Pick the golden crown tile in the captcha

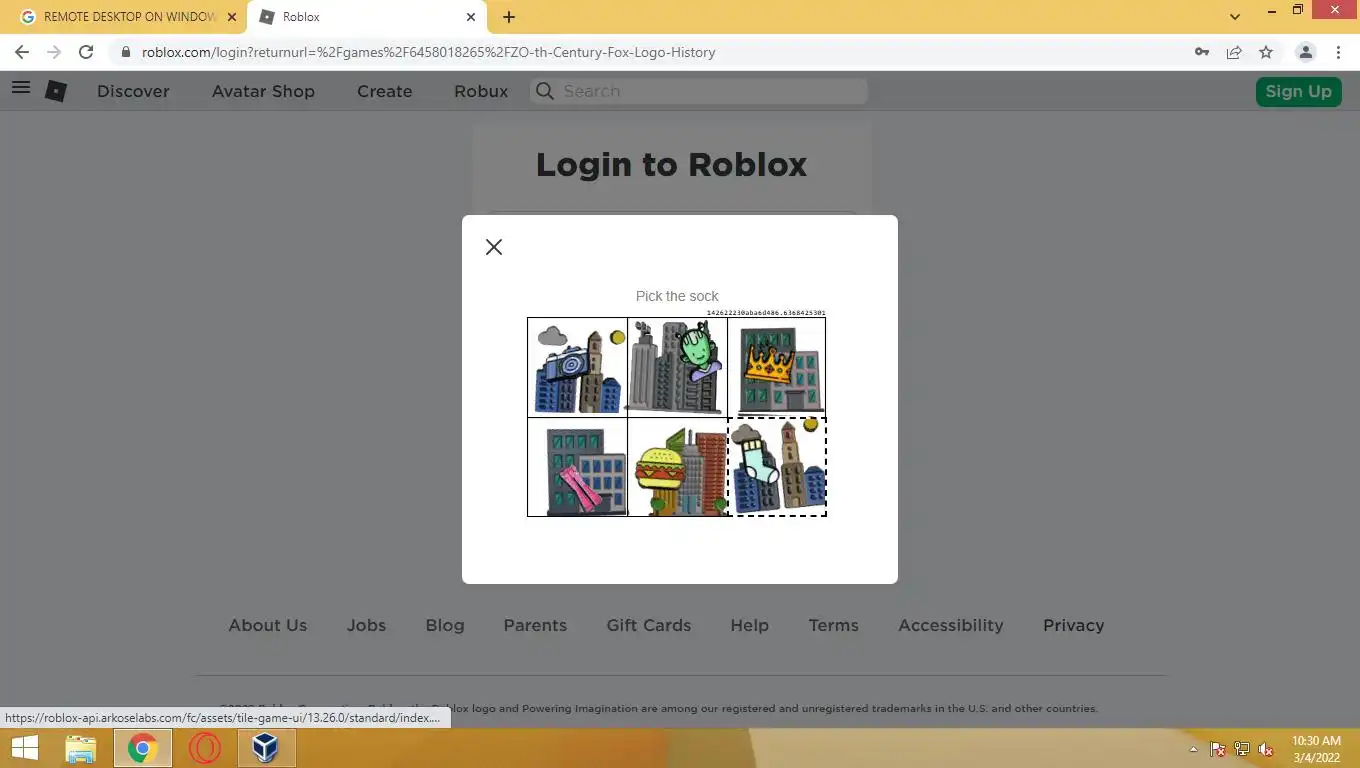click(x=777, y=367)
